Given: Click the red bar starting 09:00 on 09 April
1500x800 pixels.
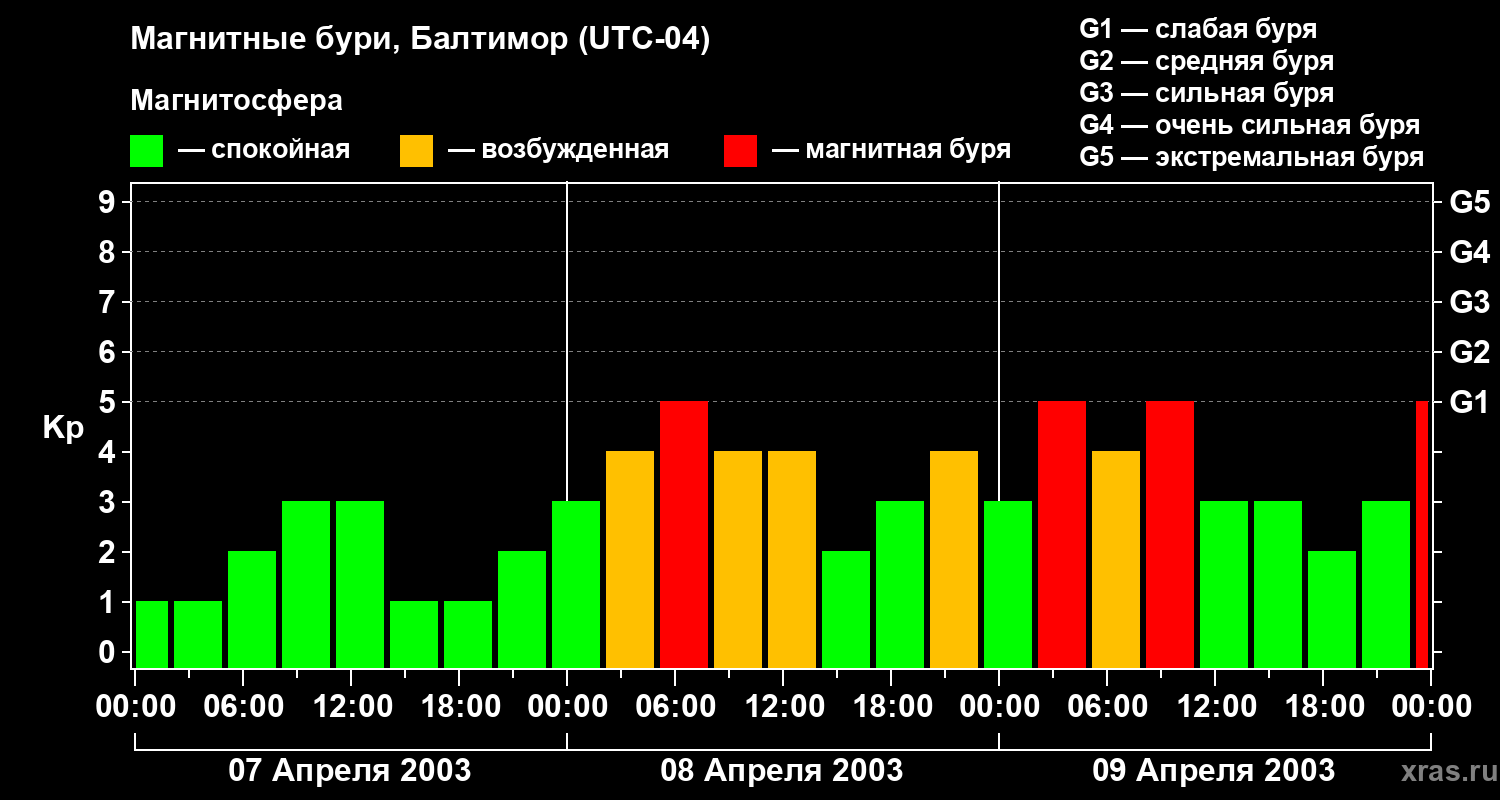Looking at the screenshot, I should 1170,535.
